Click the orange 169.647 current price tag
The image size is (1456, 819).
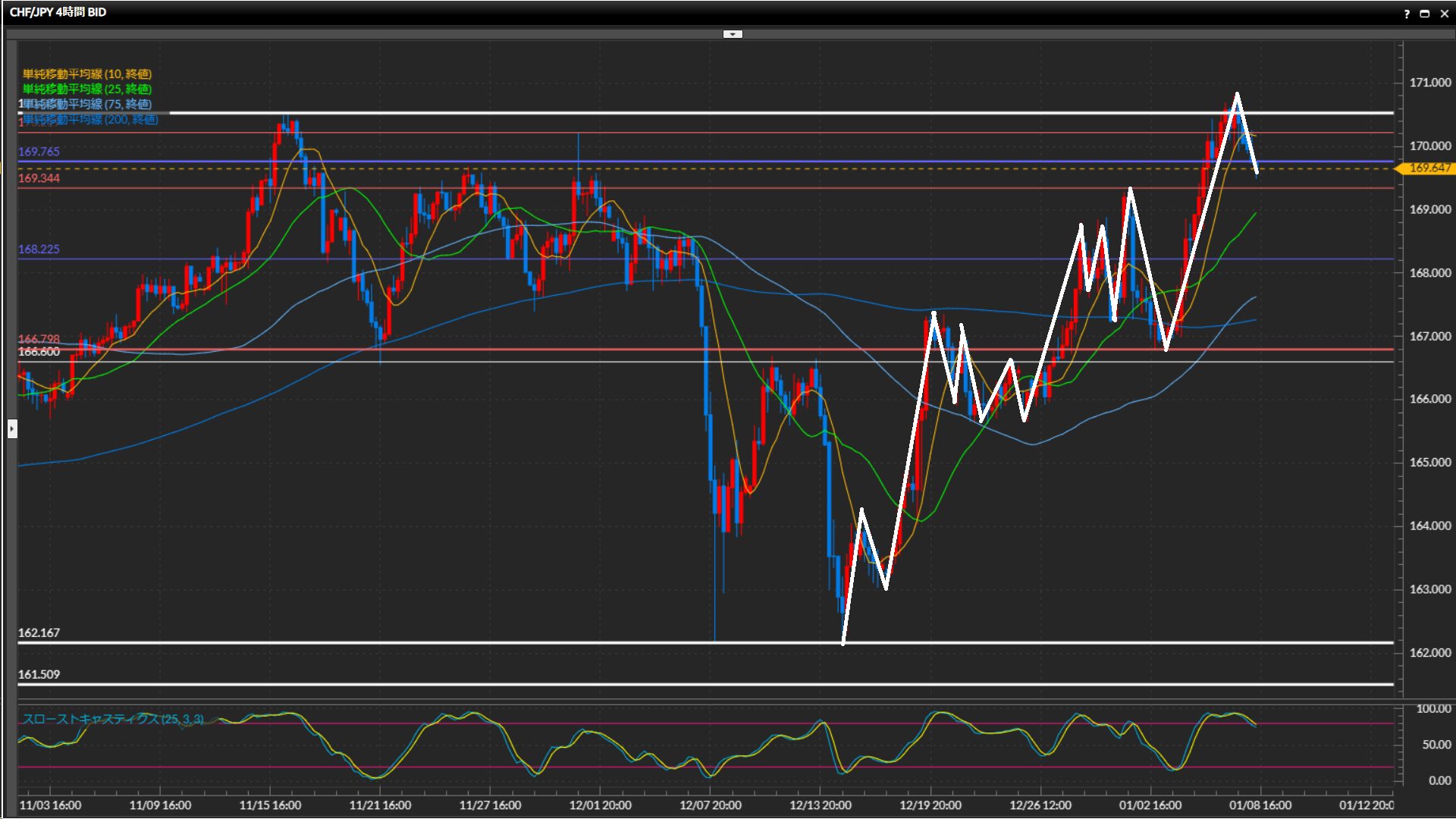pyautogui.click(x=1429, y=168)
